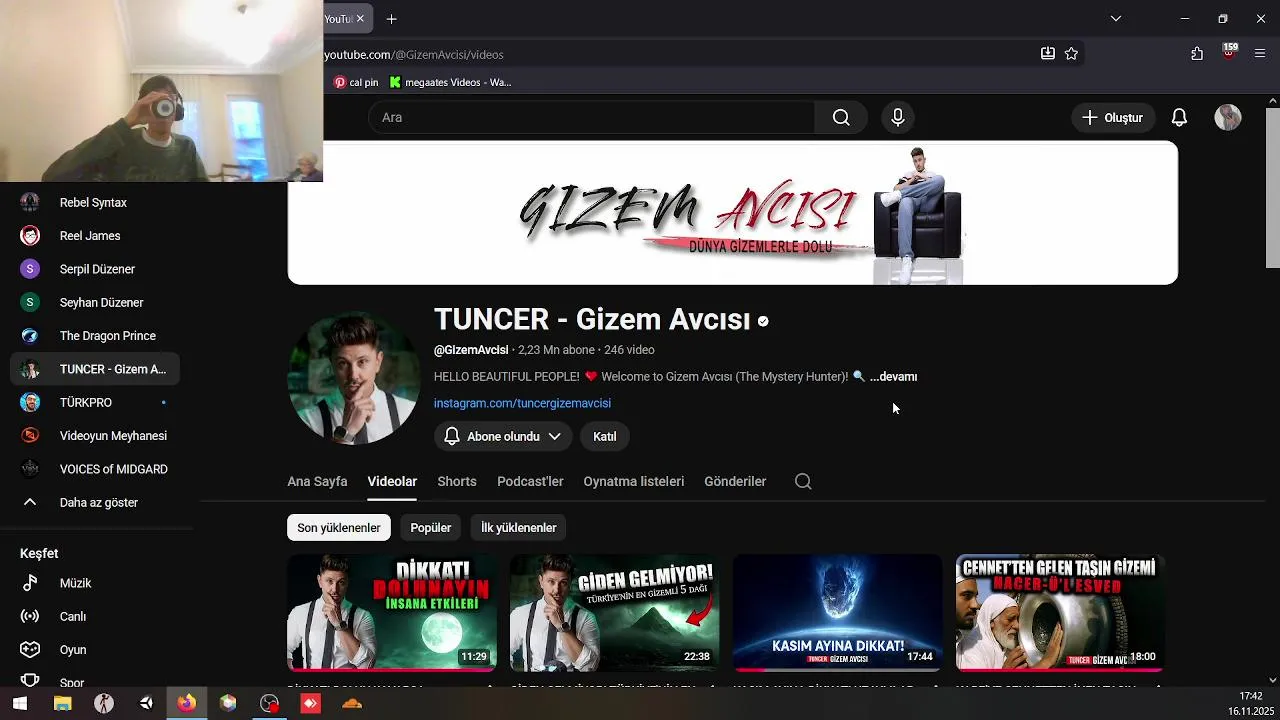
Task: Bookmark this page with the star icon
Action: pos(1072,54)
